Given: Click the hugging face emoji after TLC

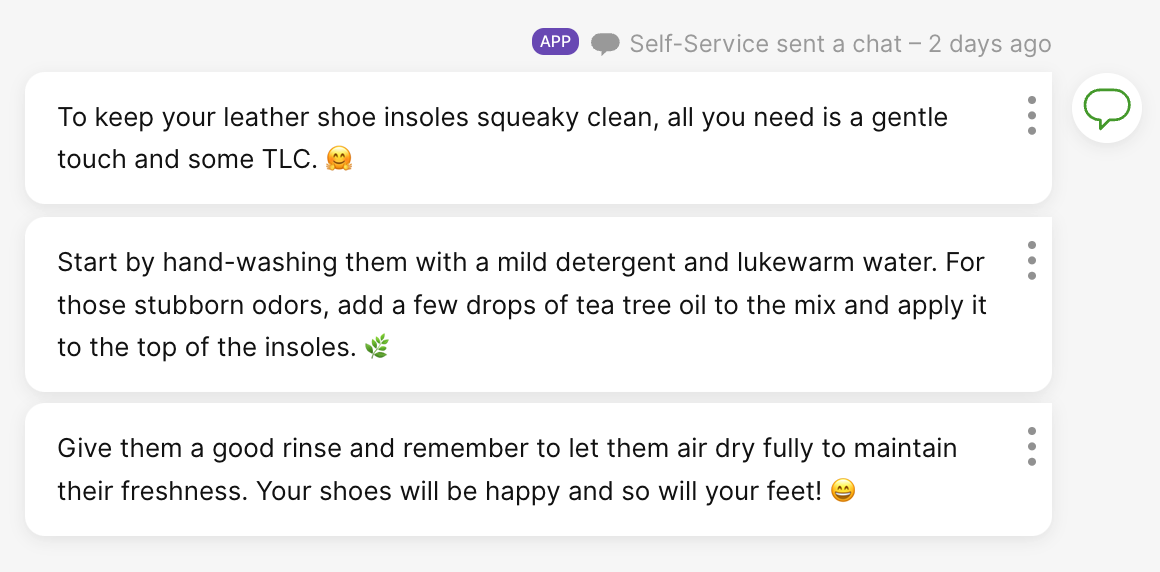Looking at the screenshot, I should (339, 159).
